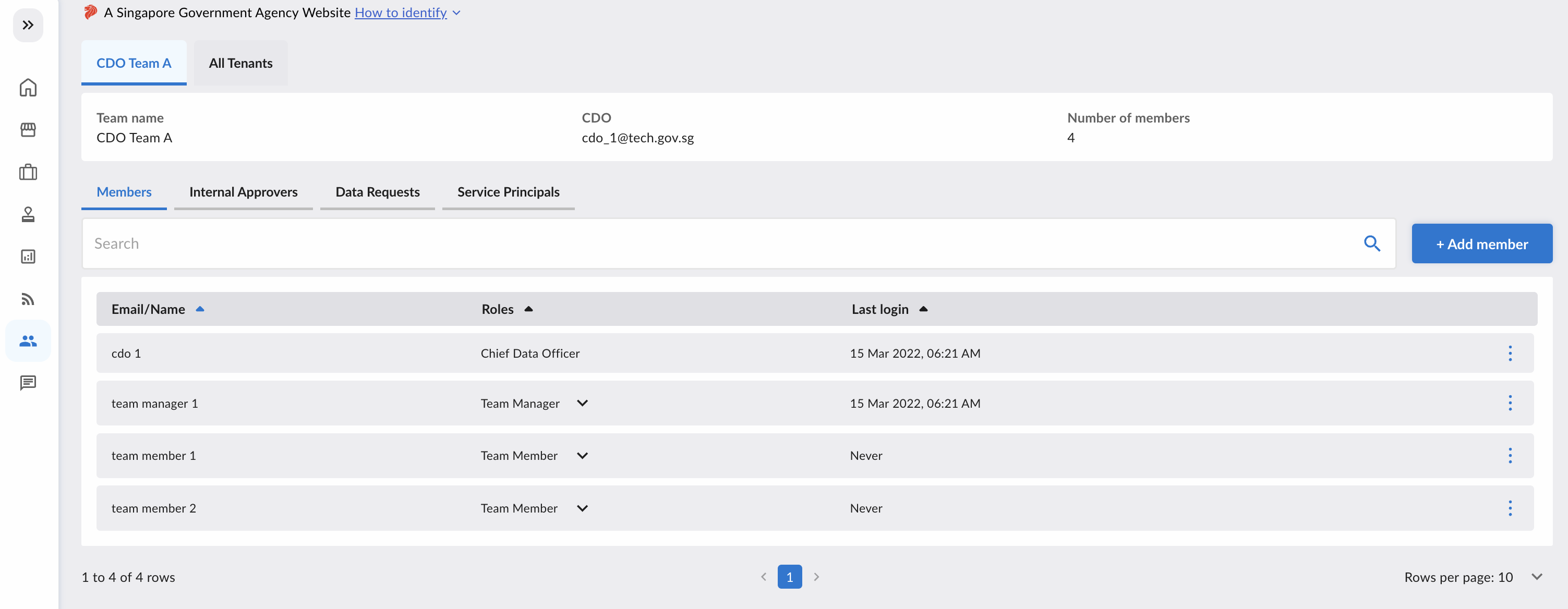Sort by Last login column arrow

[x=923, y=309]
